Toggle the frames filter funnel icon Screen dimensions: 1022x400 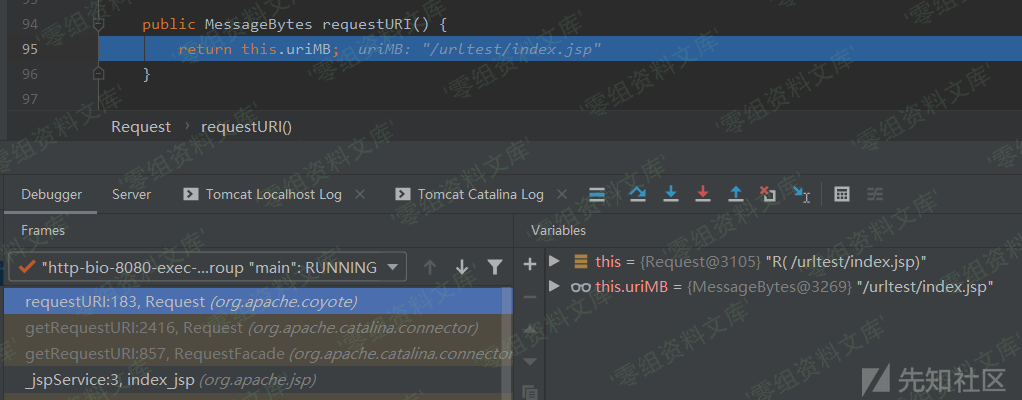point(494,267)
